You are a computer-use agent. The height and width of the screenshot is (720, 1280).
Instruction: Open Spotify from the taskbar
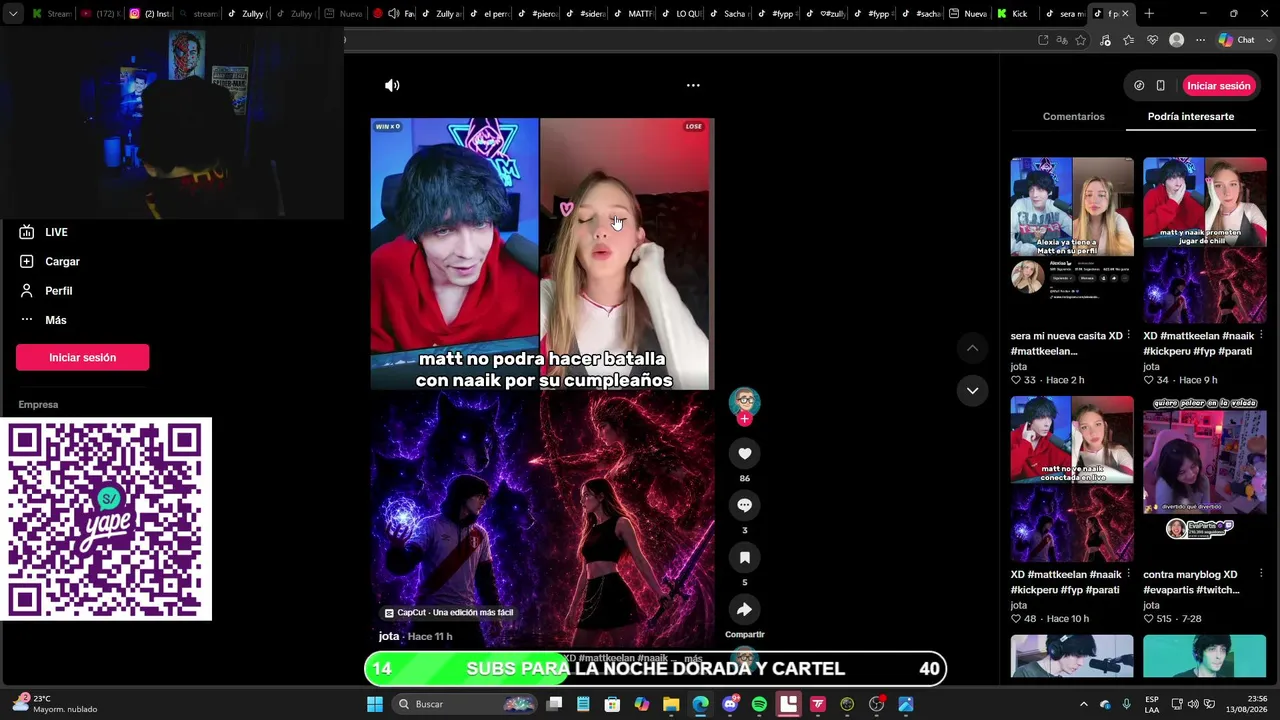759,704
